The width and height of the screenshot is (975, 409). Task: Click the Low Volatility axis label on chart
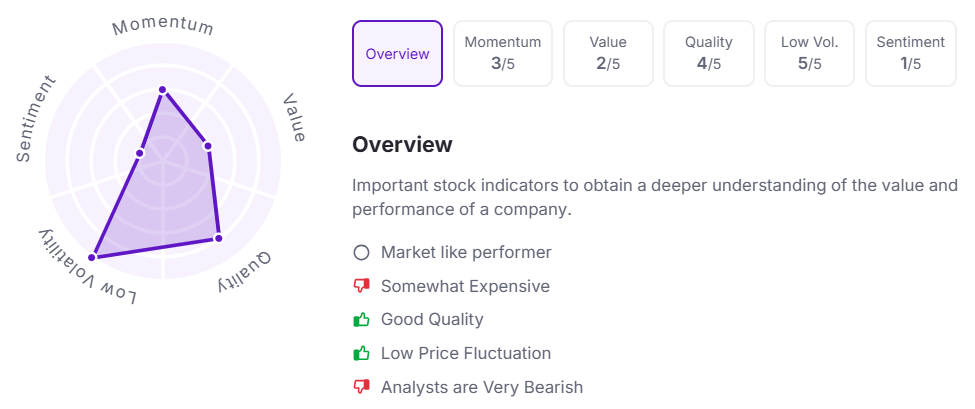point(87,268)
